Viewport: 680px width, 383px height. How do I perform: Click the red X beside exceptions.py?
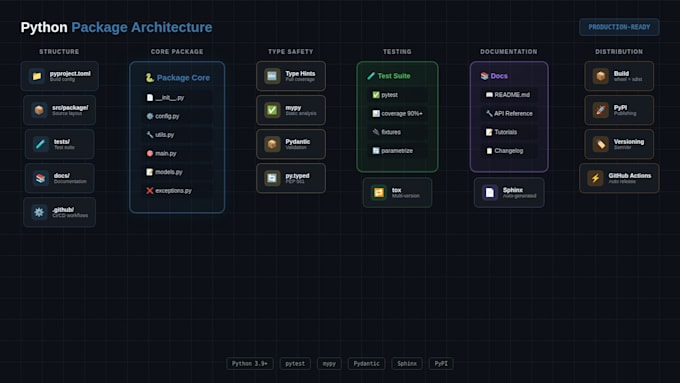pos(150,190)
